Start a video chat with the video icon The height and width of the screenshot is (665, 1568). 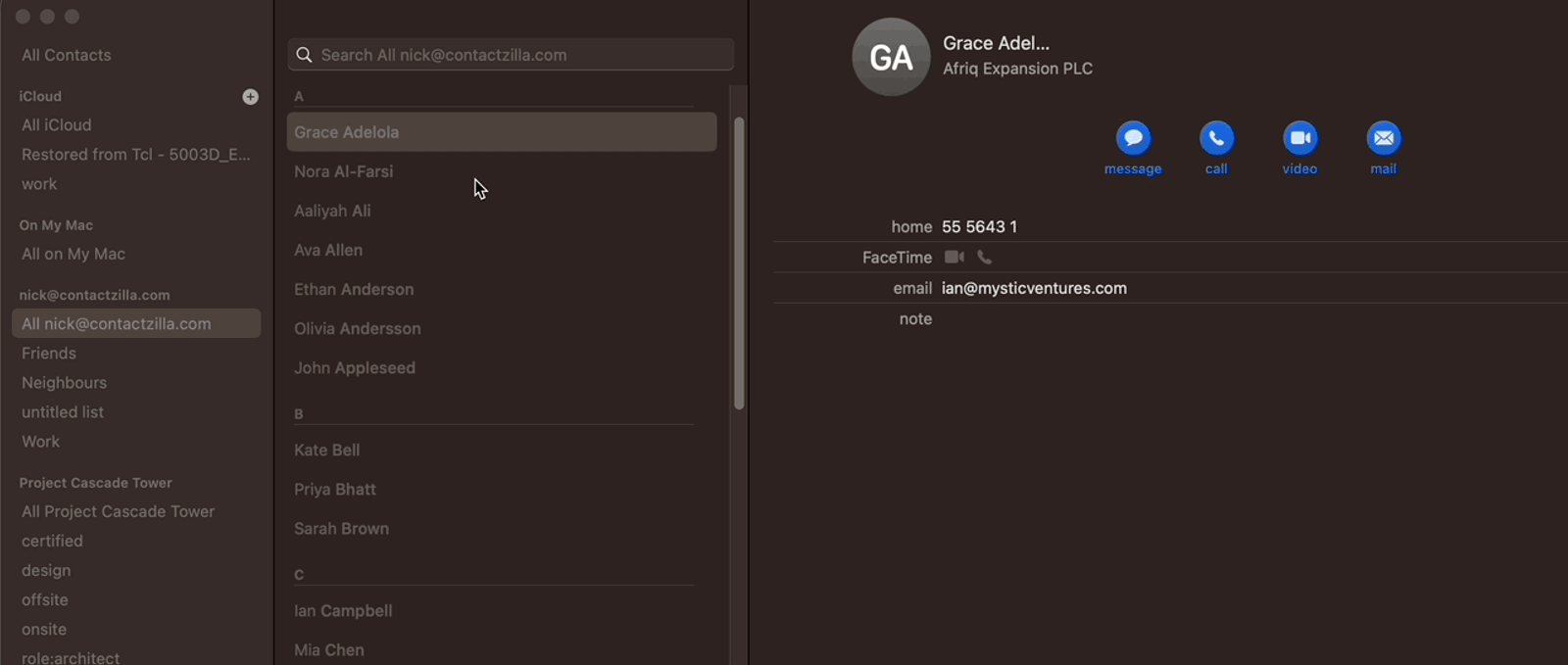coord(1300,138)
